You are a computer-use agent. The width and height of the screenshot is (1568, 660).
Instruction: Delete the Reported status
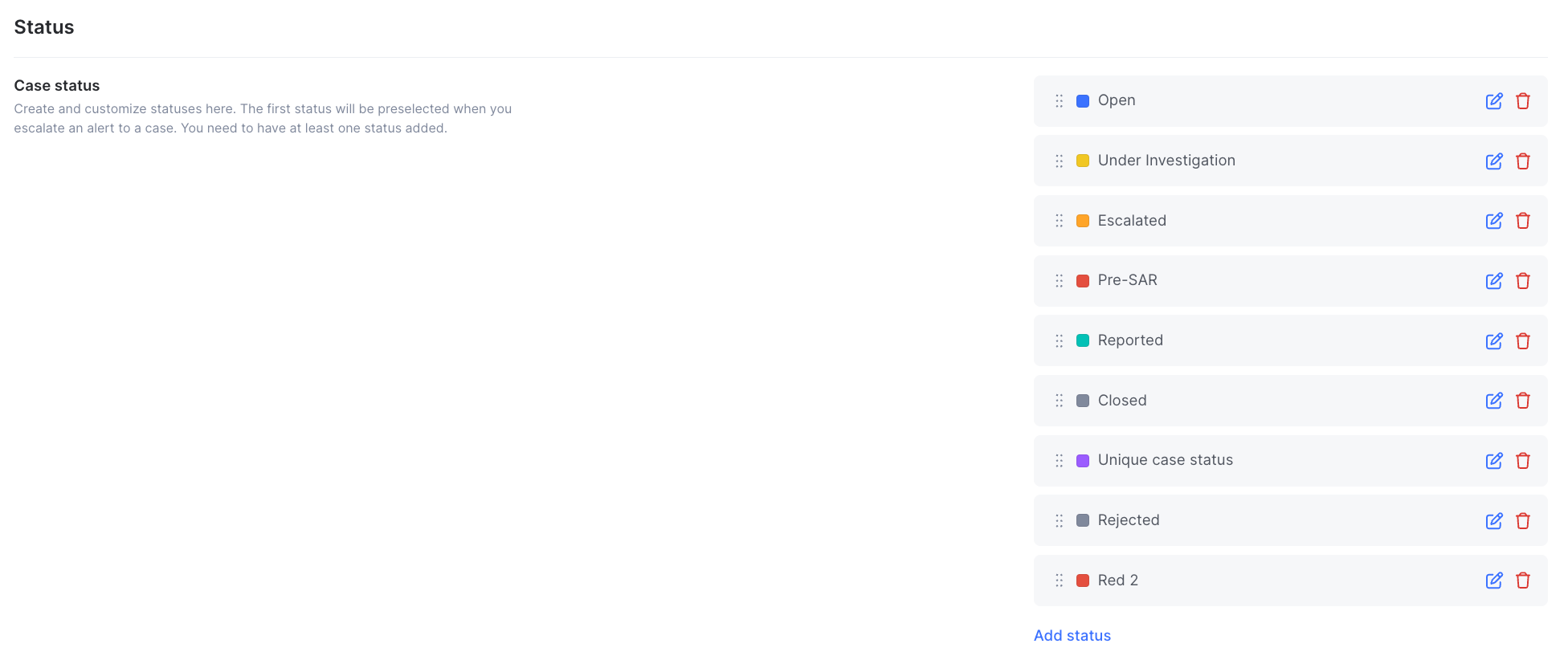pyautogui.click(x=1523, y=341)
